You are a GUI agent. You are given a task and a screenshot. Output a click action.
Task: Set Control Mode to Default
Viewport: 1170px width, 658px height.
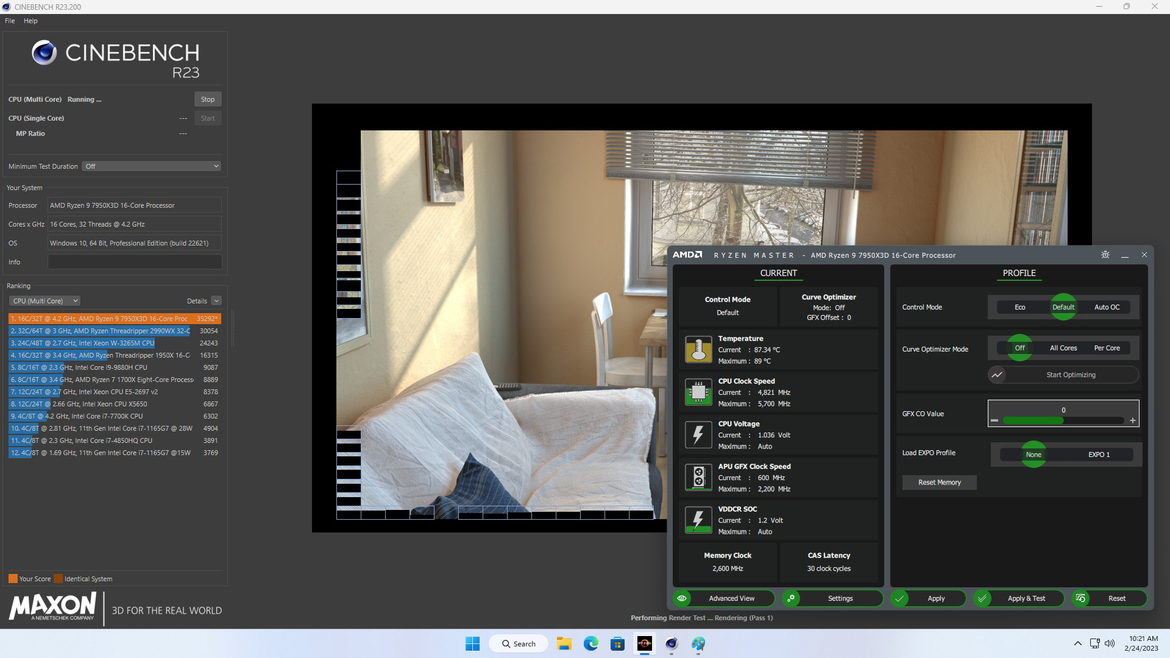coord(1063,307)
